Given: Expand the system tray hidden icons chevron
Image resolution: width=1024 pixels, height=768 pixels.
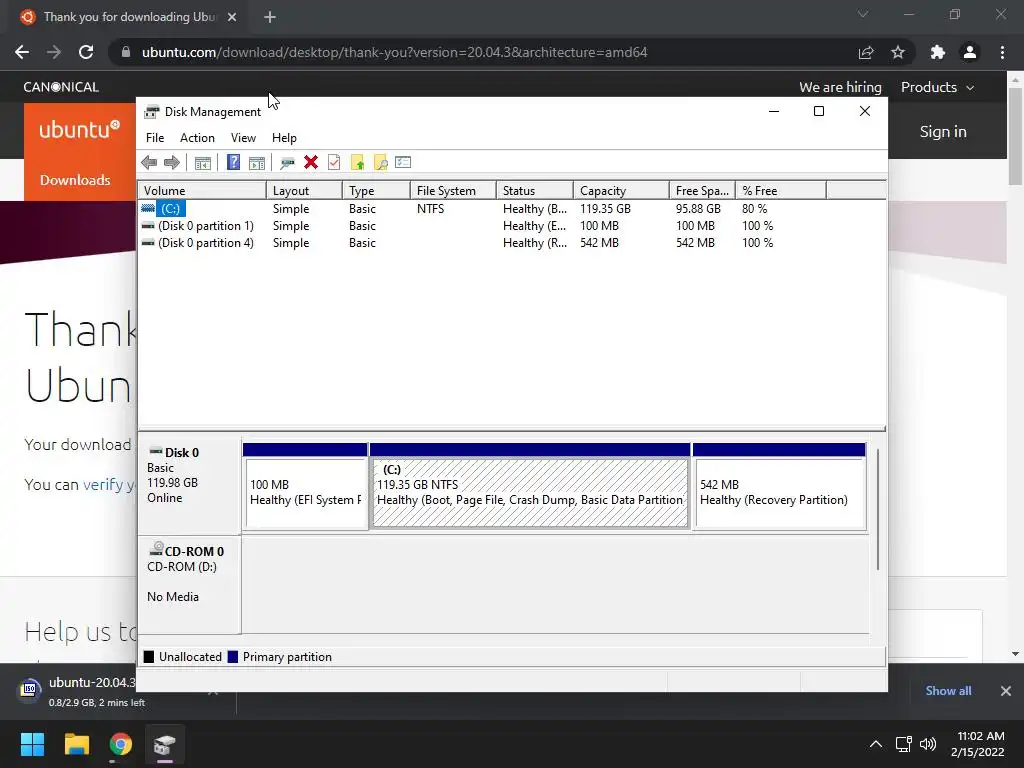Looking at the screenshot, I should (x=876, y=744).
